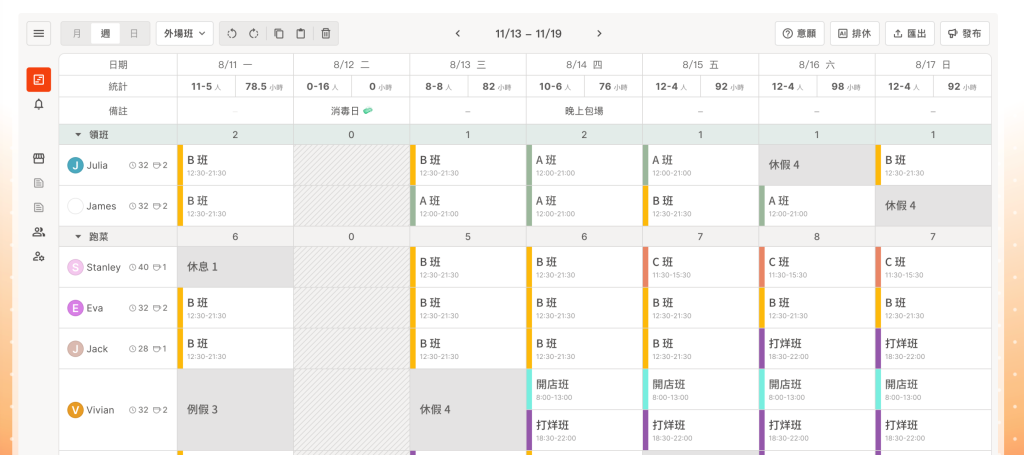Click the paste clipboard icon
The height and width of the screenshot is (455, 1024).
pos(301,33)
